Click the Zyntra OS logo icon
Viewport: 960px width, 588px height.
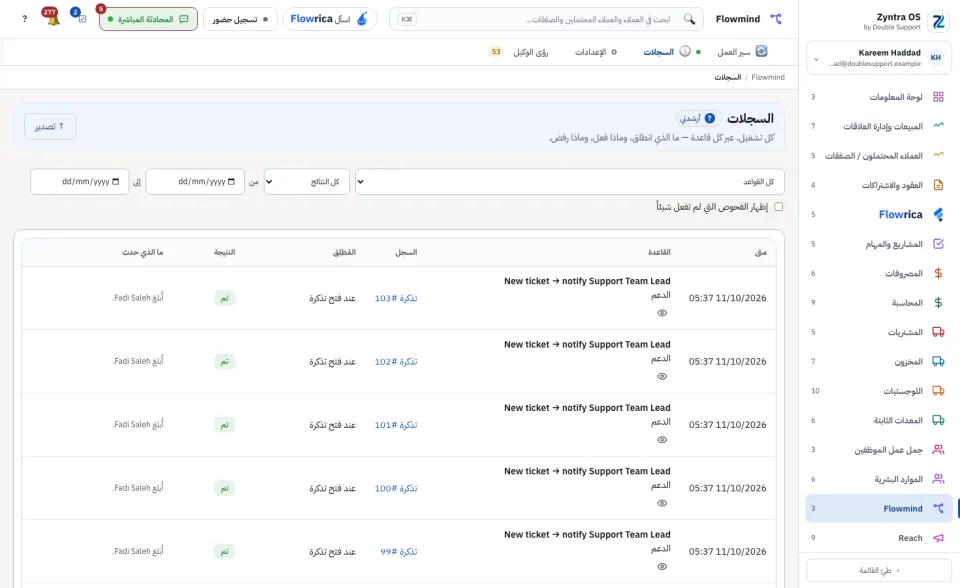938,21
